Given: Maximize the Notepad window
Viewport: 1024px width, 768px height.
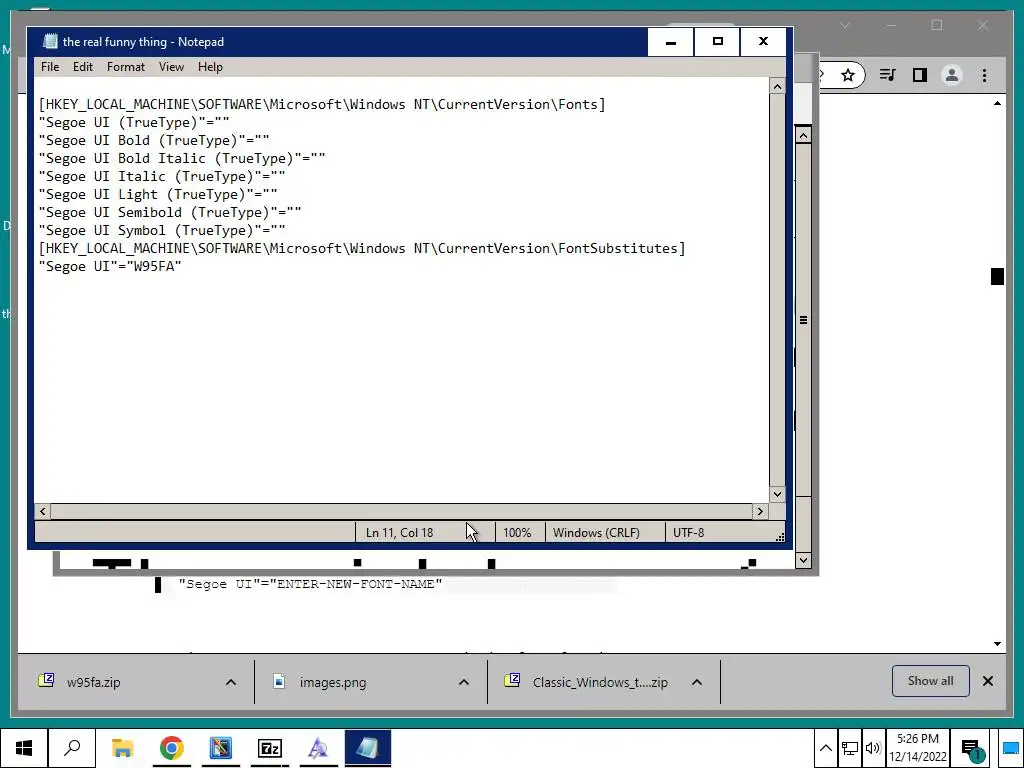Looking at the screenshot, I should (x=717, y=42).
